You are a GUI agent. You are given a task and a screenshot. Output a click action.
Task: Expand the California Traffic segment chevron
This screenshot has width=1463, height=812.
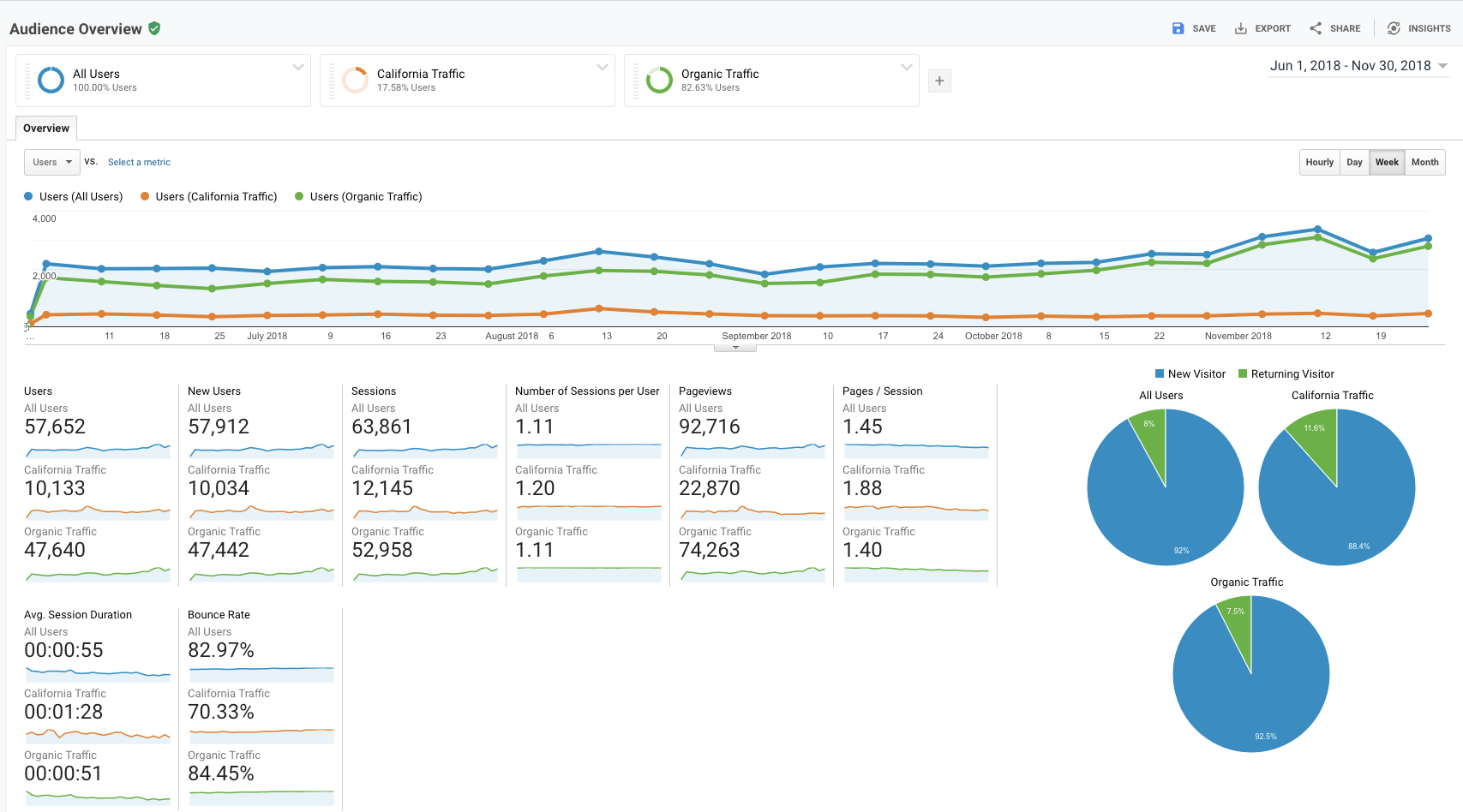click(603, 67)
